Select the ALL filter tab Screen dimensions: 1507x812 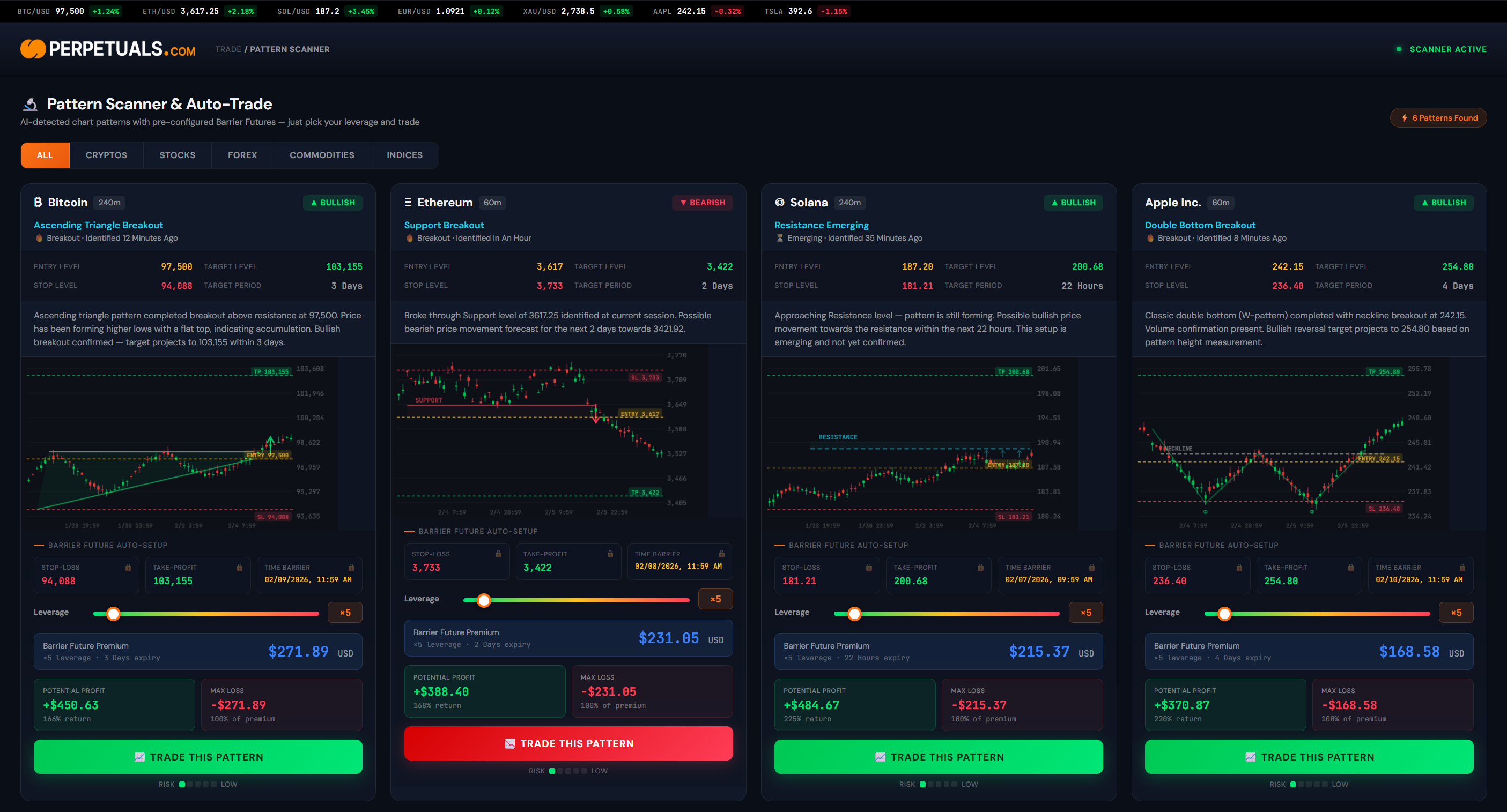click(x=45, y=155)
